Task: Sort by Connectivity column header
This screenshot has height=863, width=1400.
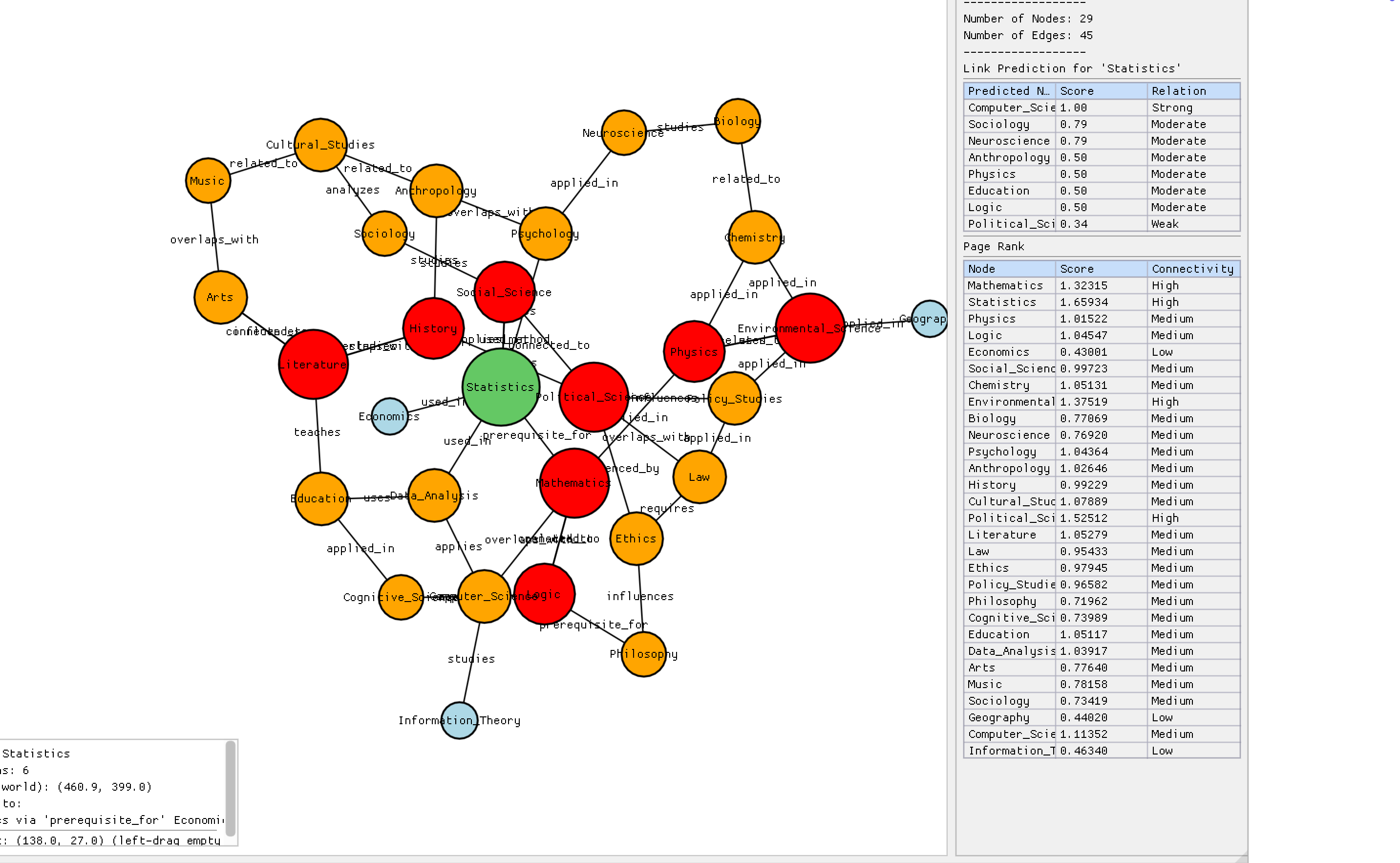Action: [1192, 269]
